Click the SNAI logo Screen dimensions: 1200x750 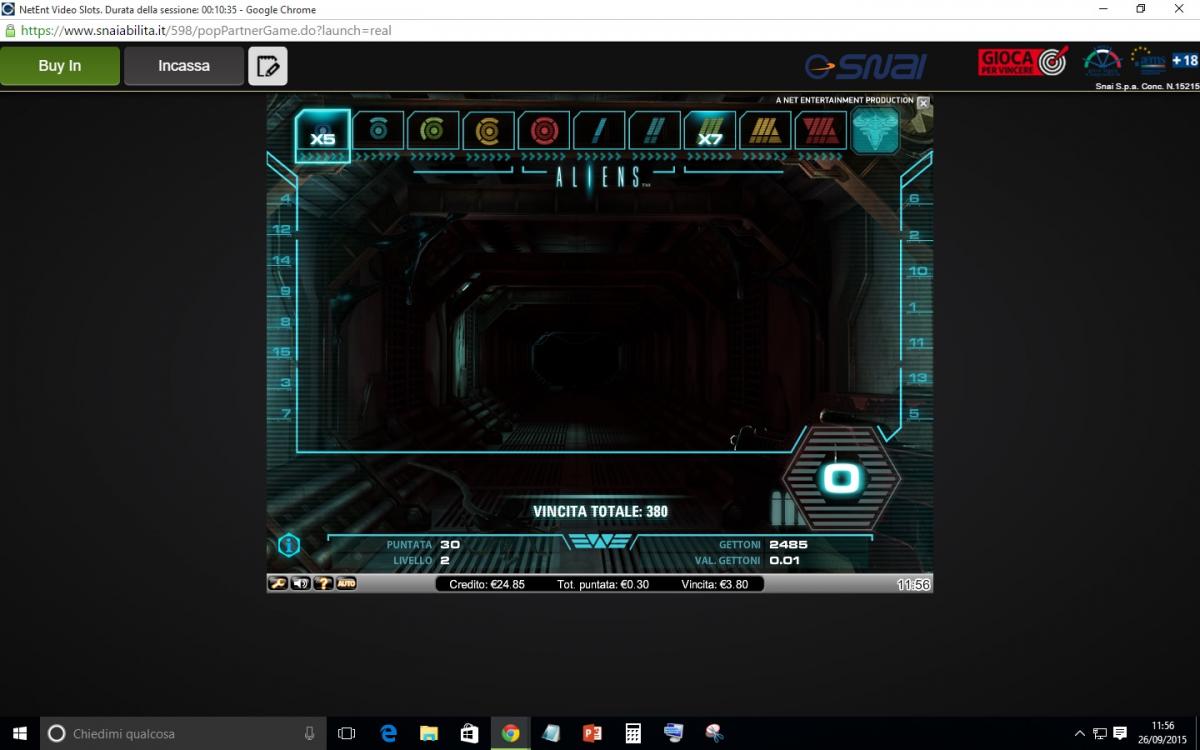tap(866, 66)
